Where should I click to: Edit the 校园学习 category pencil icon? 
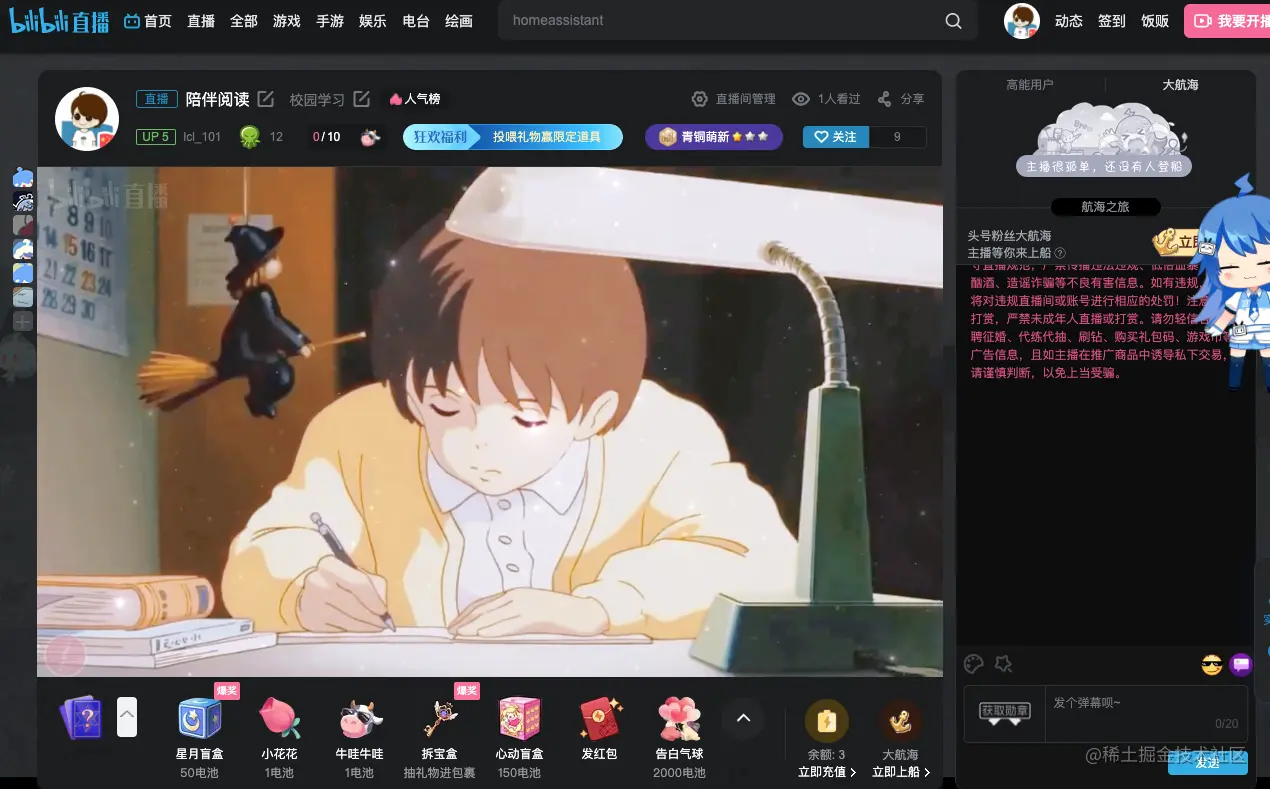click(x=362, y=99)
